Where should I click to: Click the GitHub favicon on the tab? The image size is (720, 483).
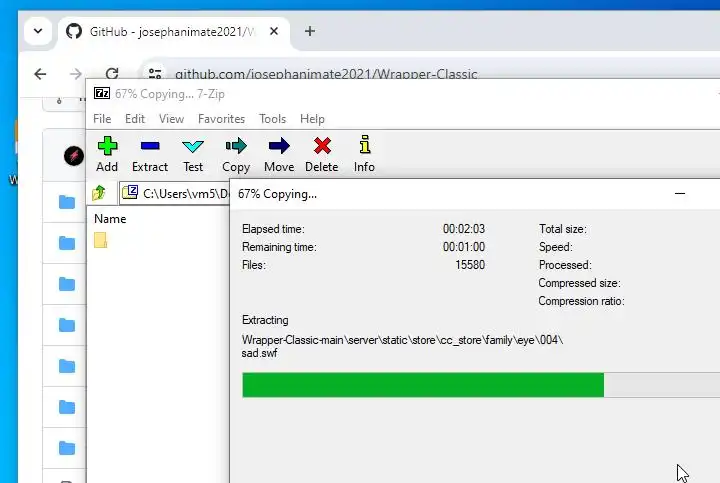point(74,31)
